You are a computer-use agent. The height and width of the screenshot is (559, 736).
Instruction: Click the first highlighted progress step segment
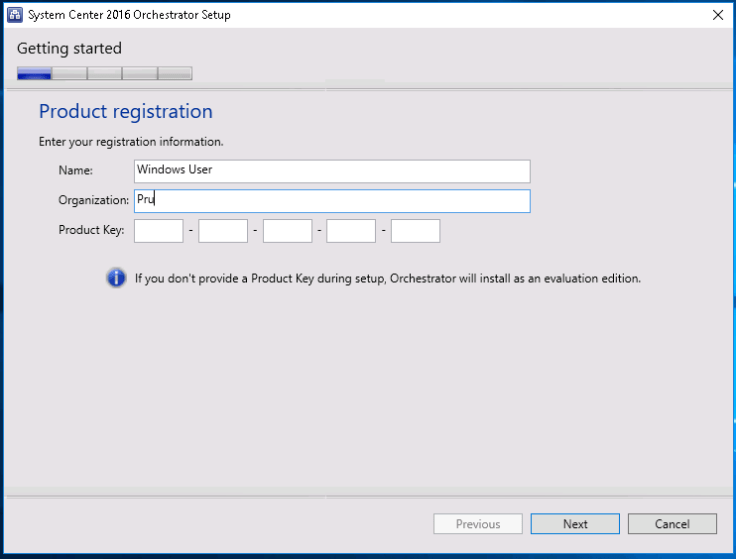pos(34,73)
